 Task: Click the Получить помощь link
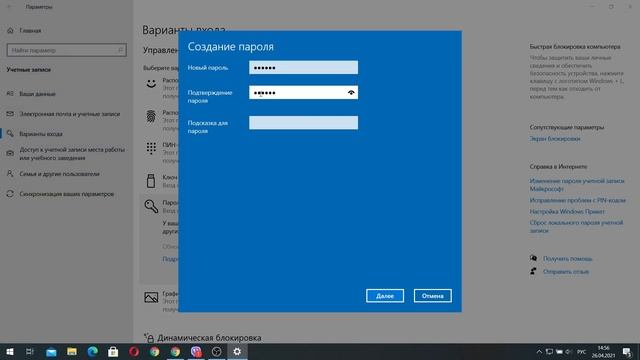(567, 259)
